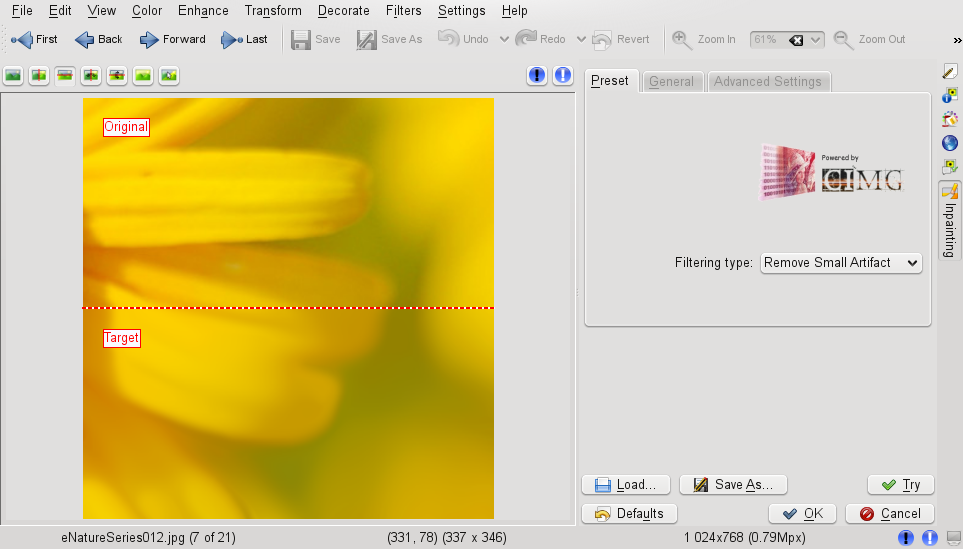Open the Transform menu

click(x=273, y=10)
